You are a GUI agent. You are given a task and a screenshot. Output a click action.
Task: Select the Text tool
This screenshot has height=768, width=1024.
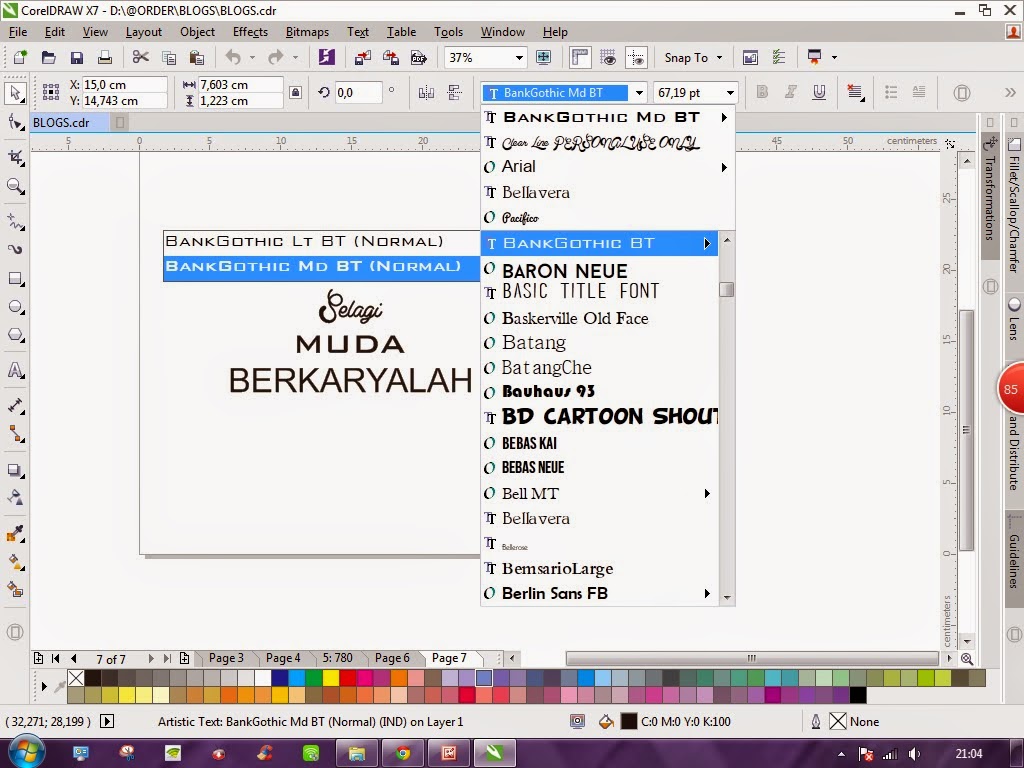14,370
